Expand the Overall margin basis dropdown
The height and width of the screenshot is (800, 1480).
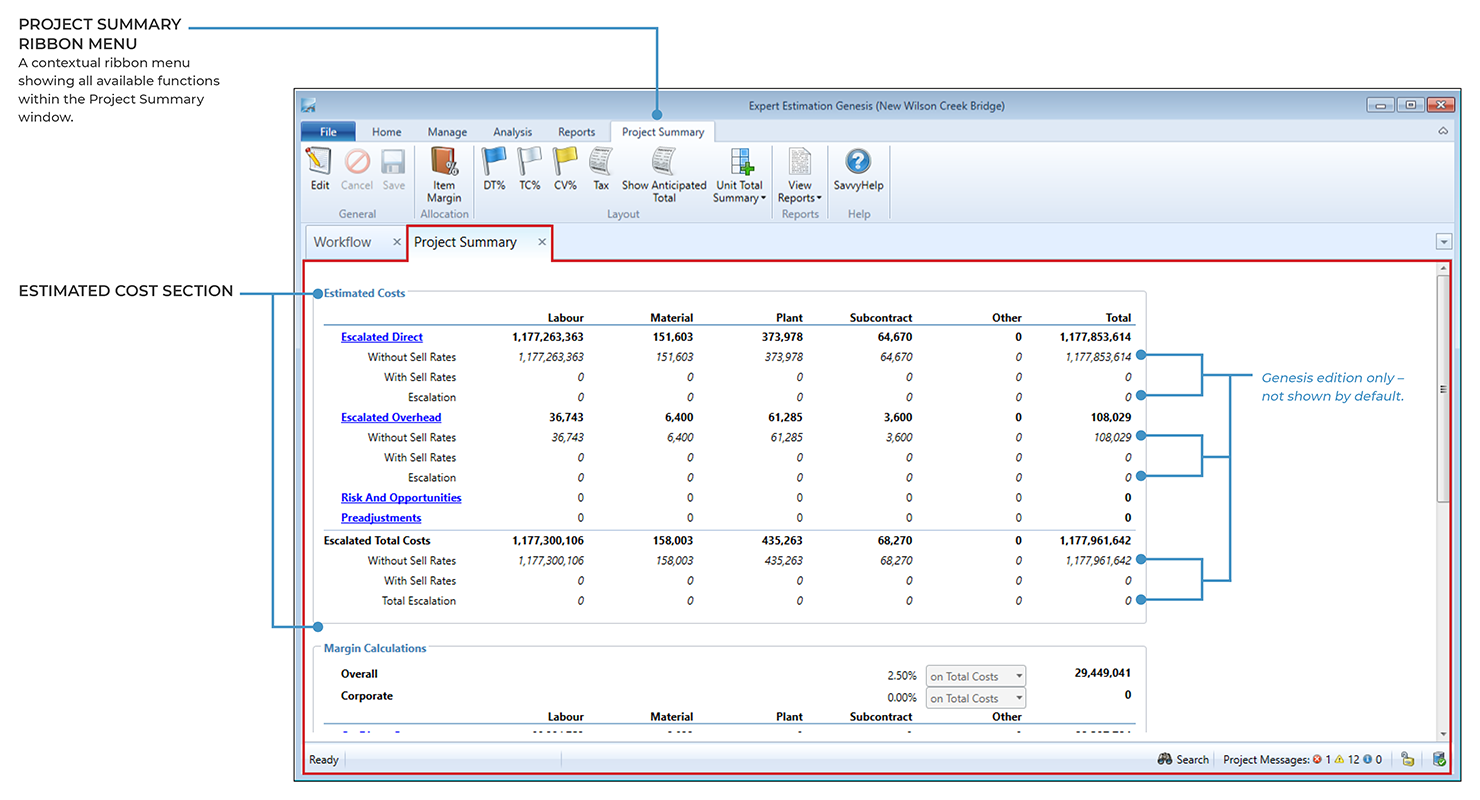pyautogui.click(x=1018, y=677)
